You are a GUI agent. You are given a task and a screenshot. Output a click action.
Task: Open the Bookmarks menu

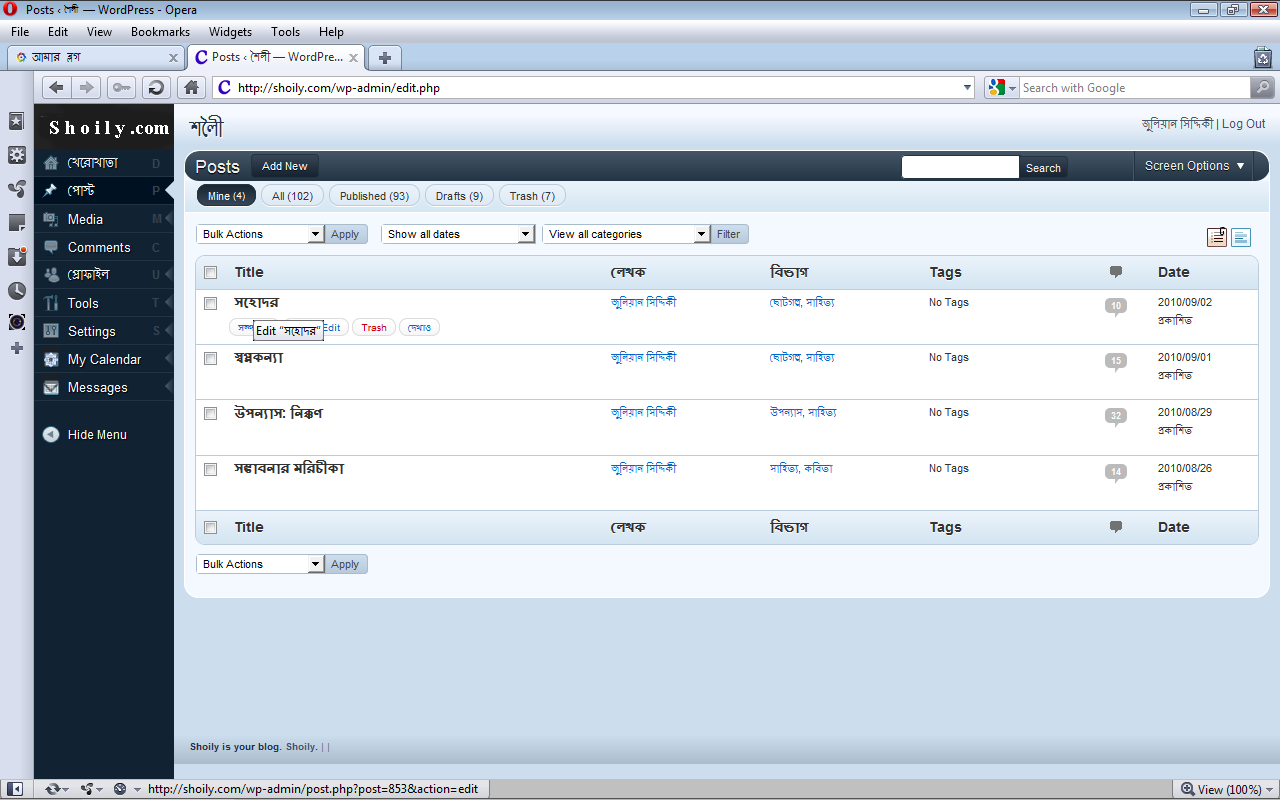click(160, 32)
